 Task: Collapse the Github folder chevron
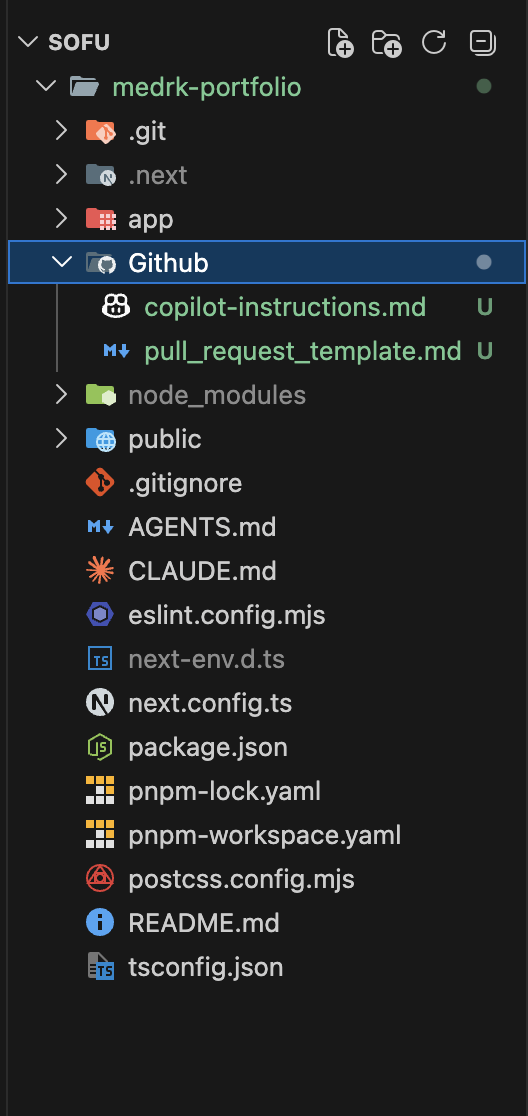[63, 263]
